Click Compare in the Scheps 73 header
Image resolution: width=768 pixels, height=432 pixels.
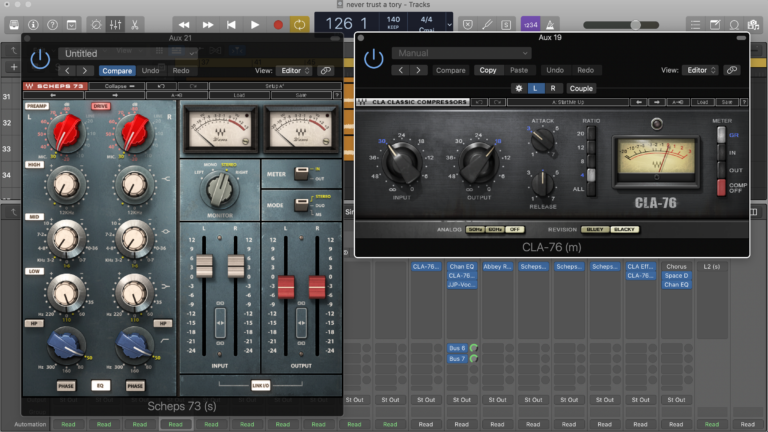click(x=116, y=71)
